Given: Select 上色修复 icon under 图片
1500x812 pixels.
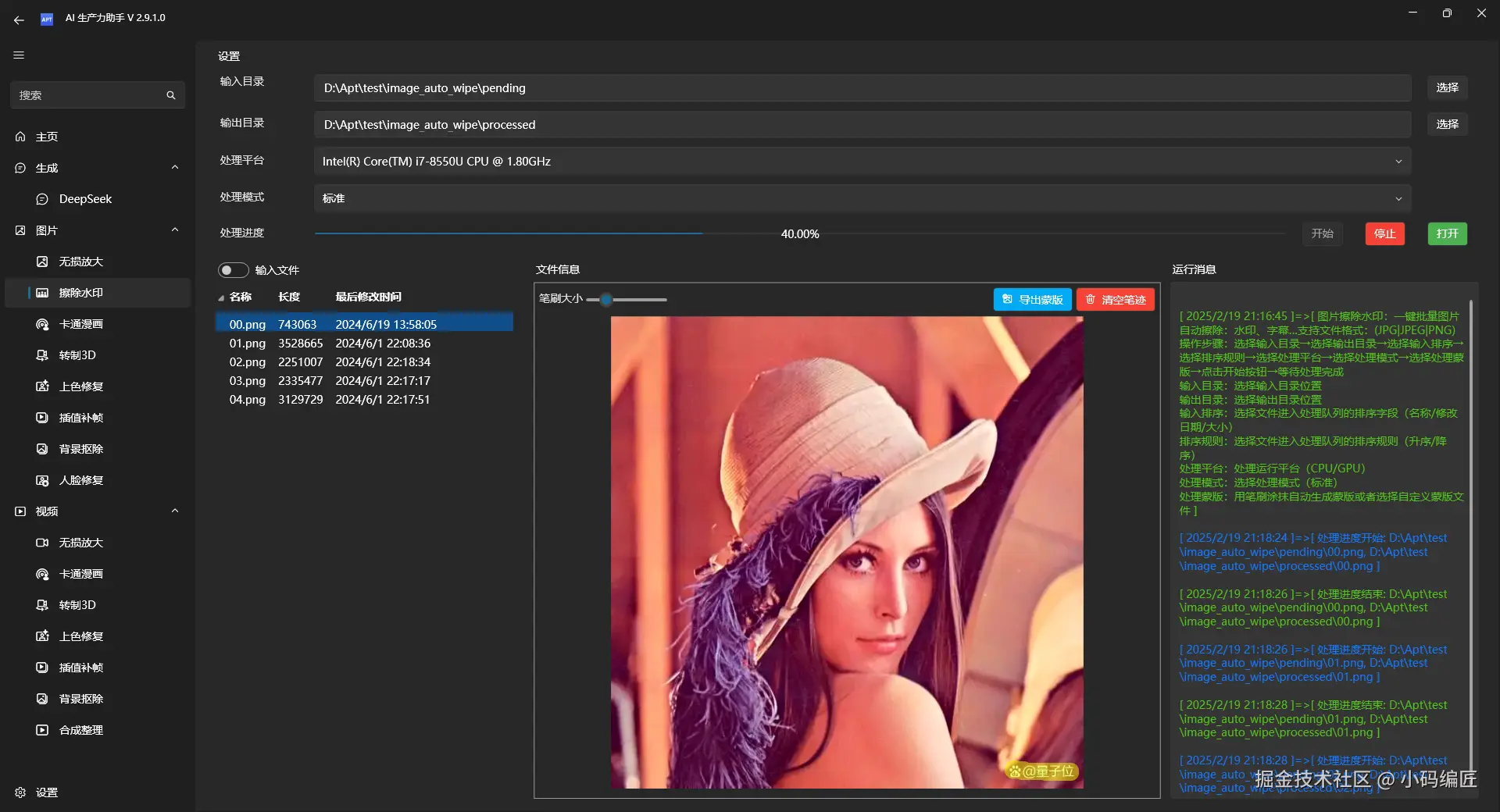Looking at the screenshot, I should [42, 386].
